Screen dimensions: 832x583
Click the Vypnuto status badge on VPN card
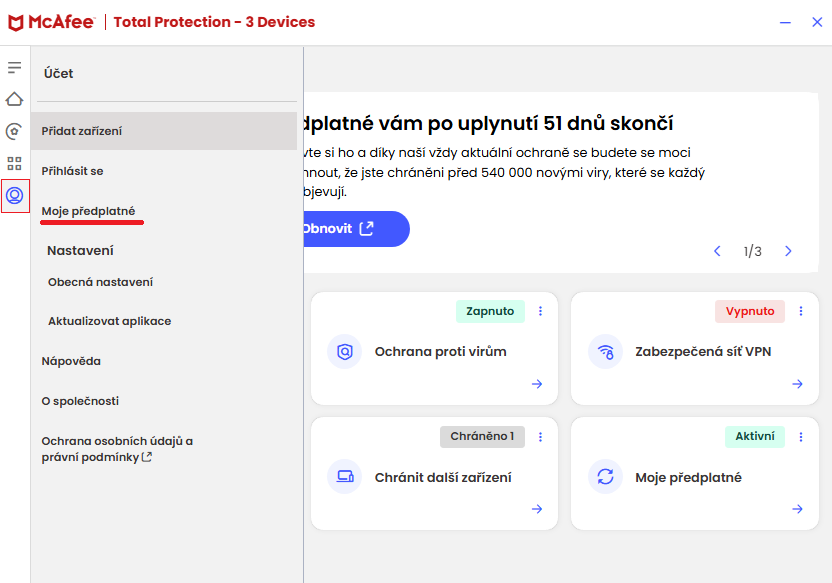(x=750, y=311)
